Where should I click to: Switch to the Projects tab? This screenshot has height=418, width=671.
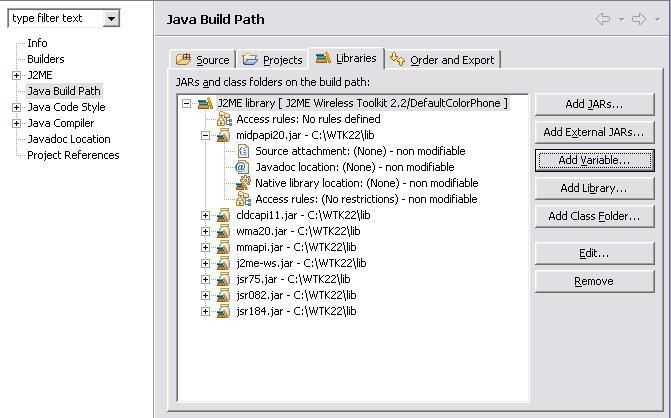[x=272, y=59]
